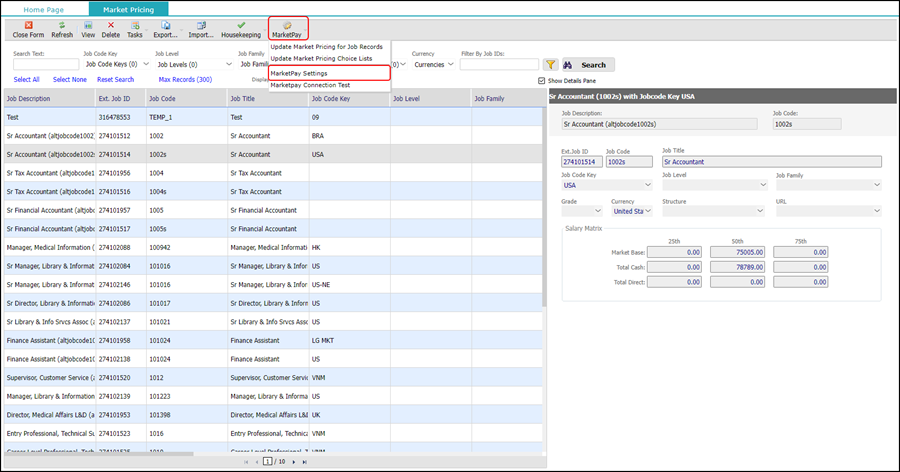
Task: Click the Job Title field Sr Accountant
Action: pyautogui.click(x=771, y=162)
